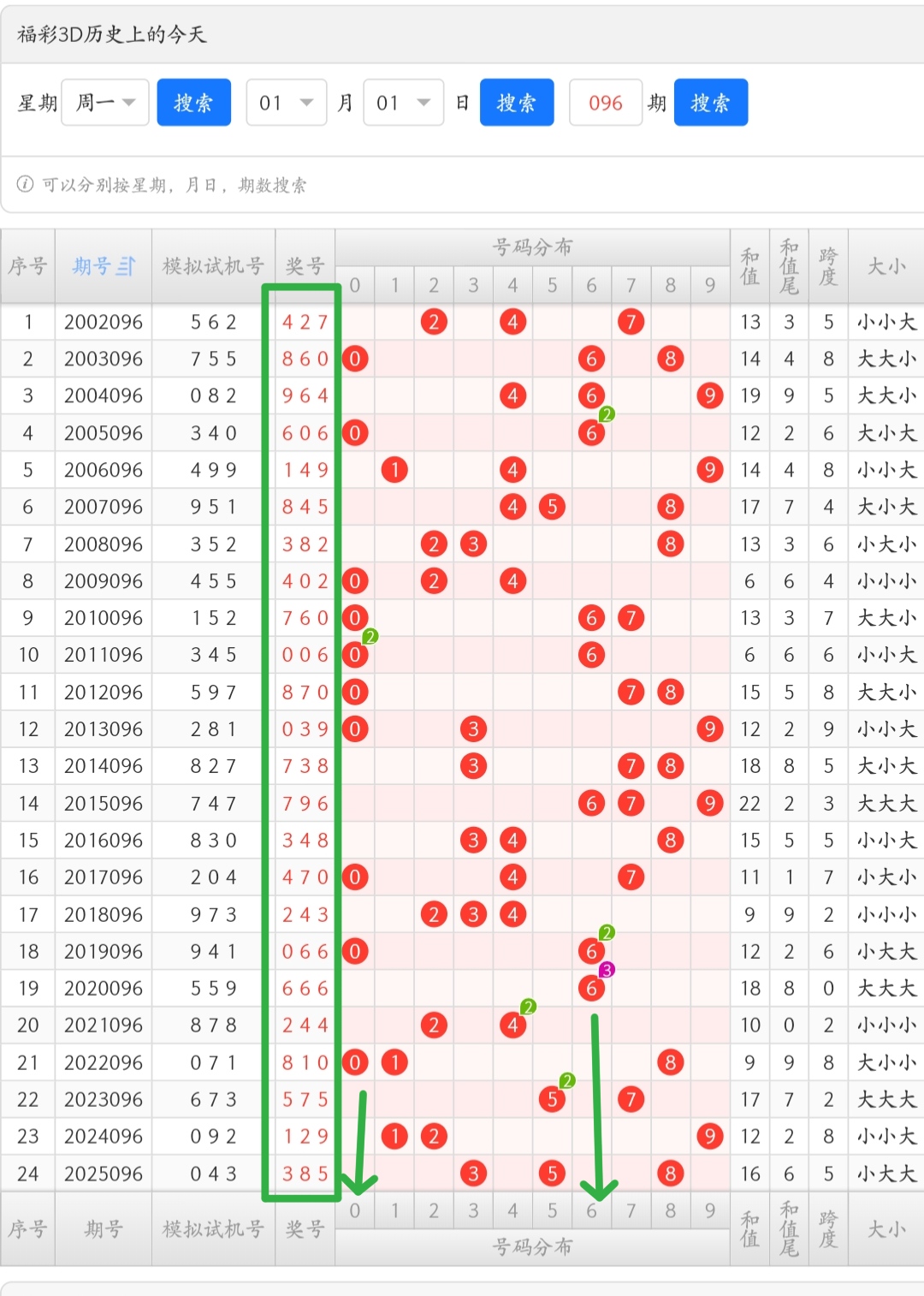
Task: Select the 2025096 issue number cell
Action: (103, 1174)
